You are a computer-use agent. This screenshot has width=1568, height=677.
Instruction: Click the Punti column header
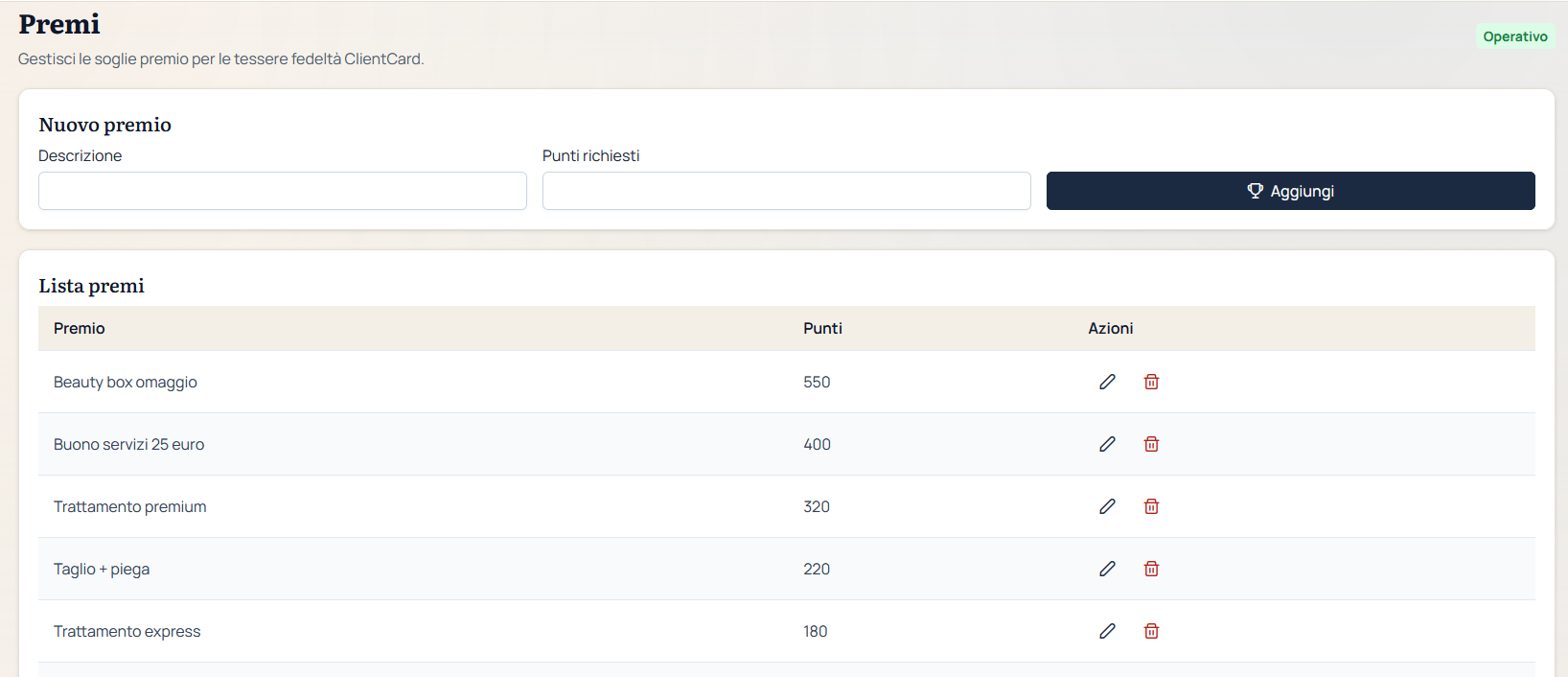822,328
